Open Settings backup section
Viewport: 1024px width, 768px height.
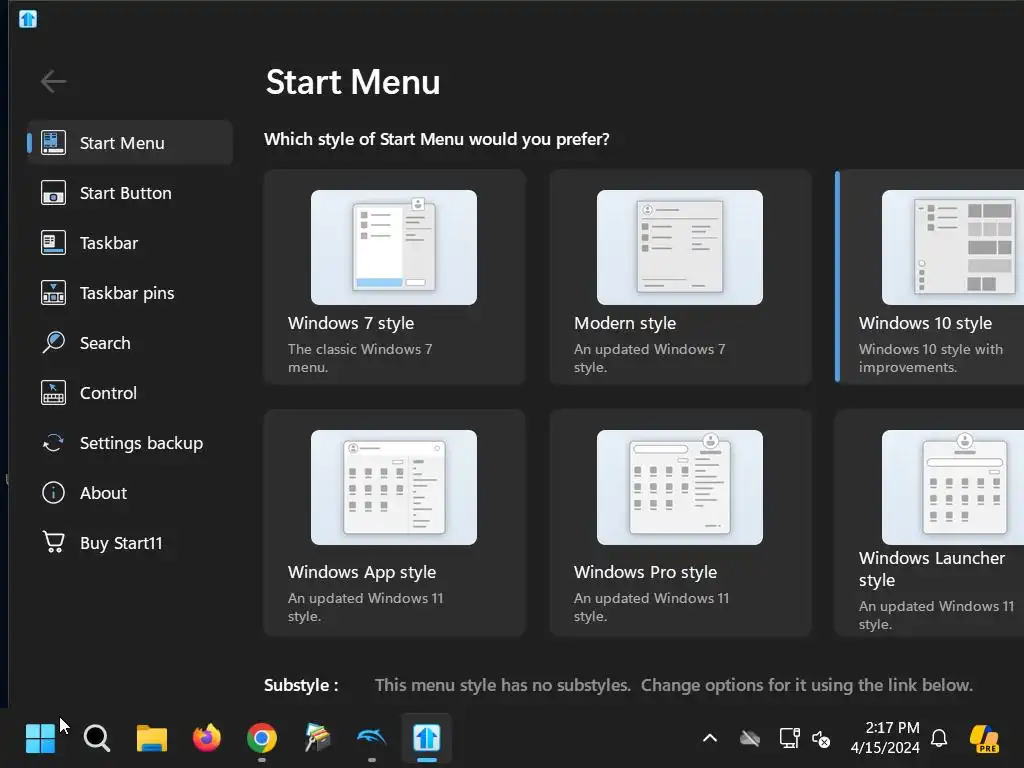[130, 443]
